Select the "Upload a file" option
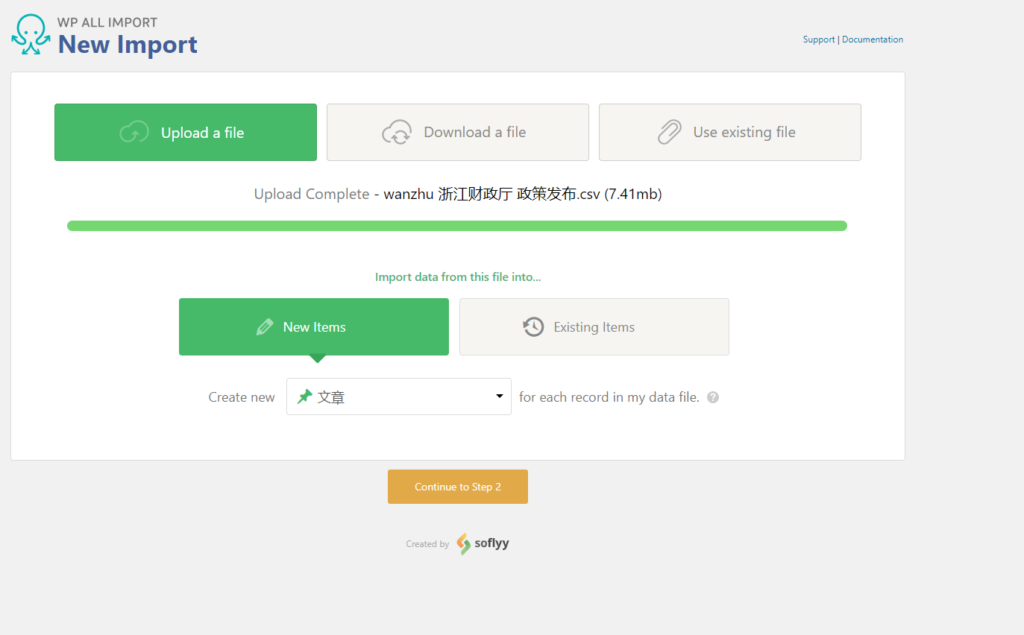The image size is (1024, 635). [x=202, y=133]
